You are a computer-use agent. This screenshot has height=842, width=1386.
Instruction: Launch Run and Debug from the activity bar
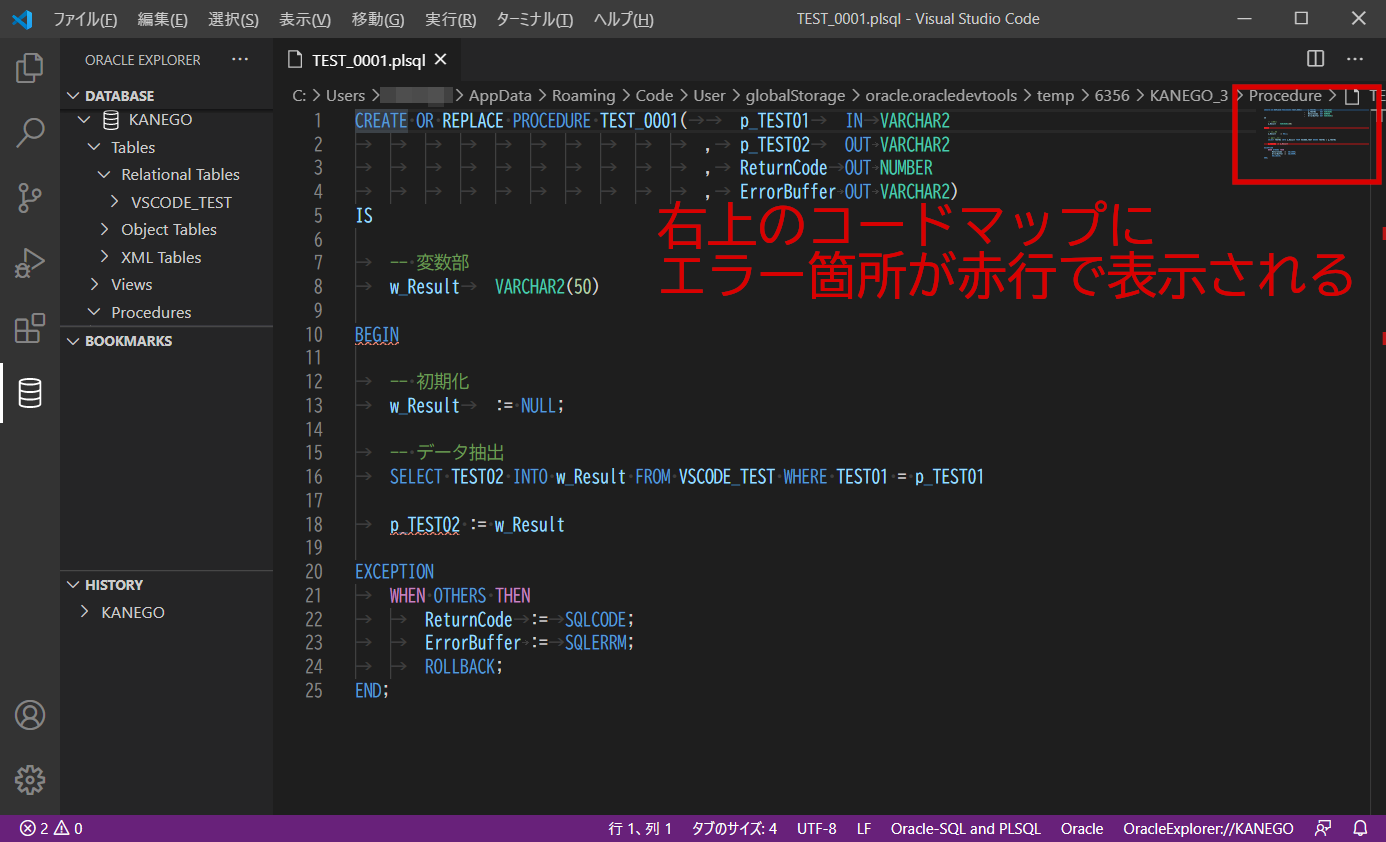(29, 263)
